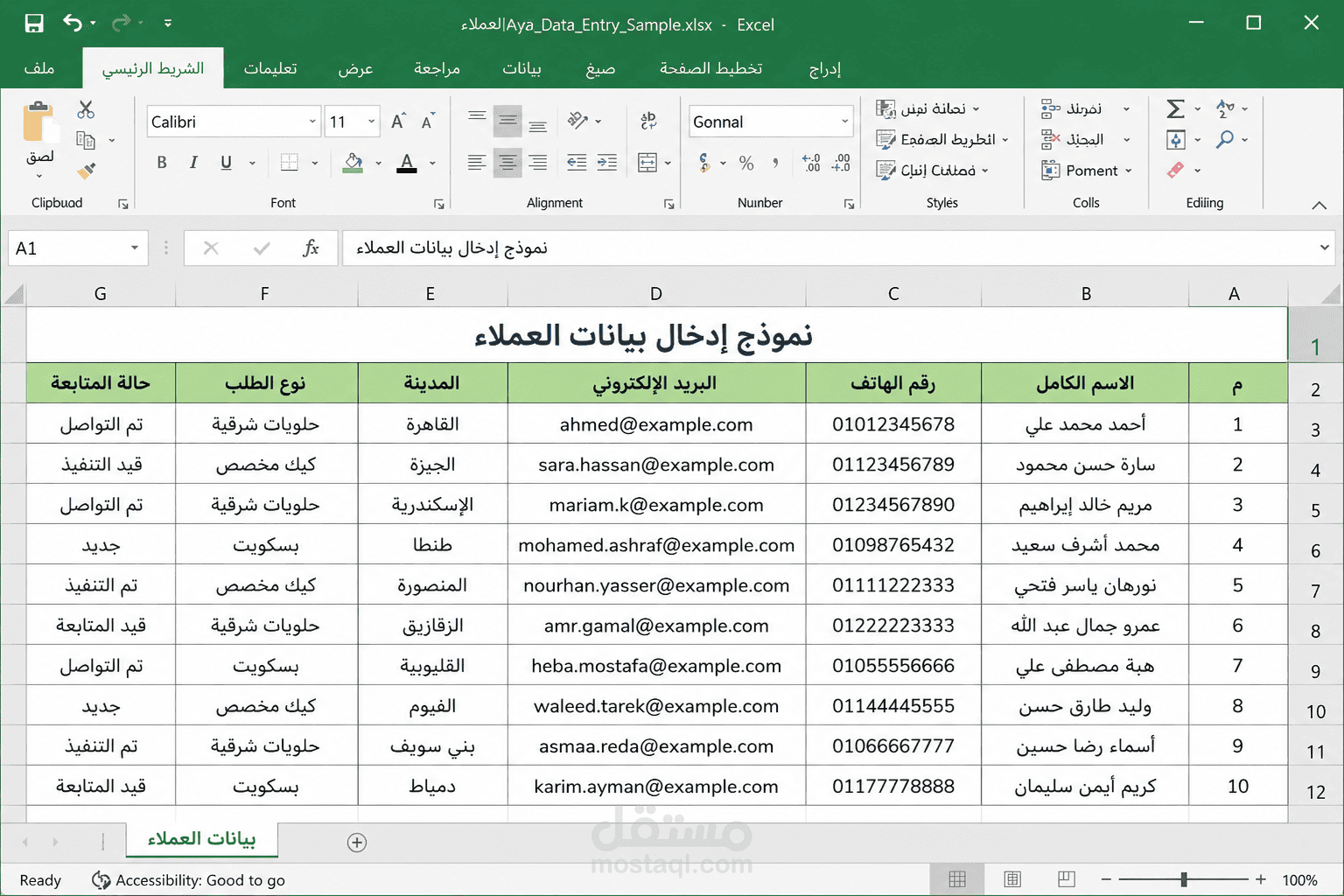Toggle Underline formatting
Screen dimensions: 1344x896
[x=226, y=163]
